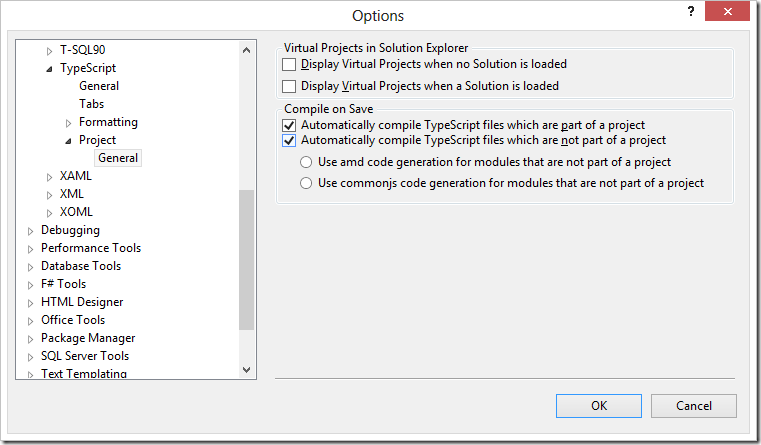Uncheck auto-compile files not part of a project

pos(290,141)
